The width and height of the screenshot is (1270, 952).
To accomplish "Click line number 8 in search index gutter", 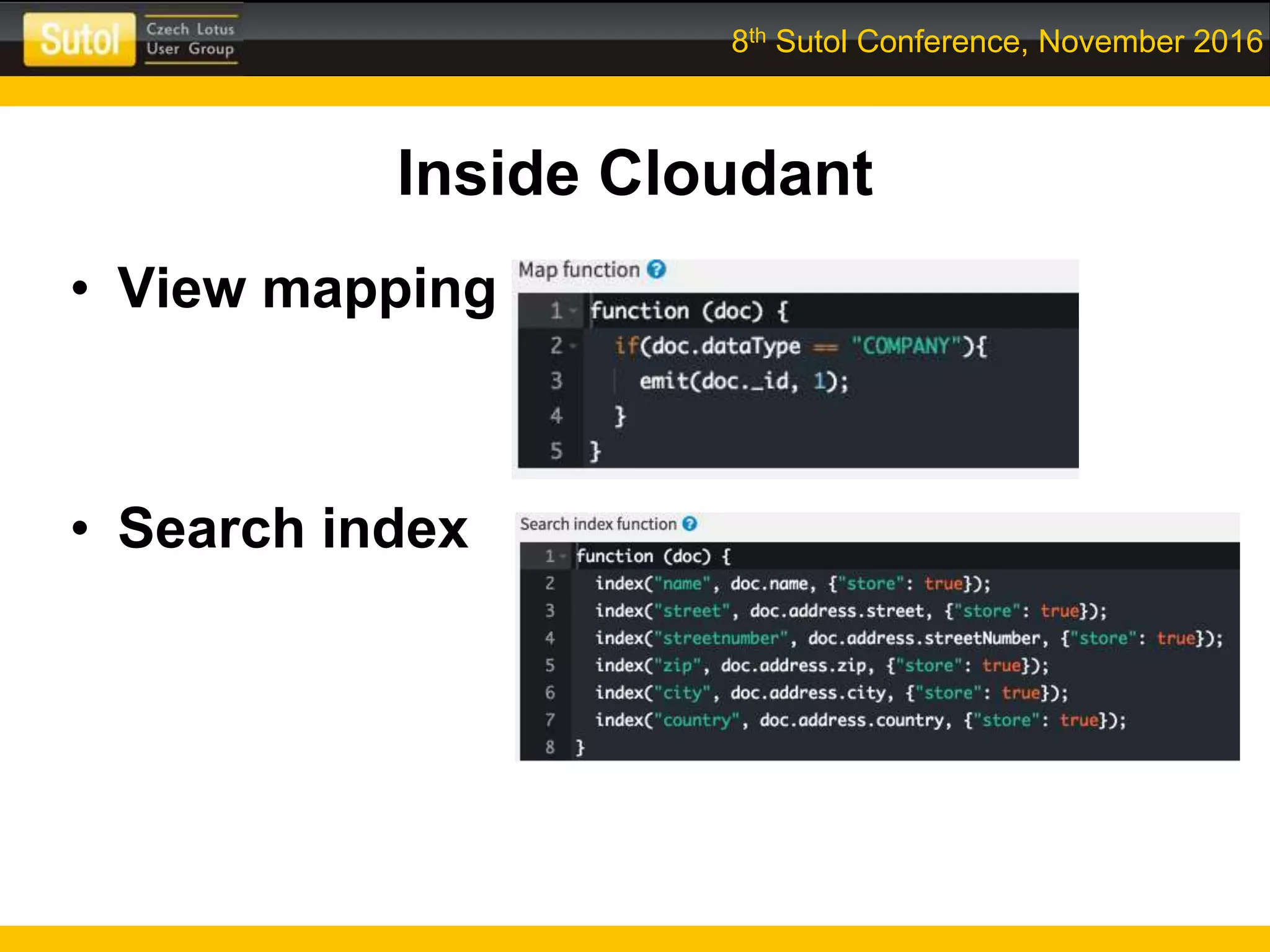I will [549, 747].
